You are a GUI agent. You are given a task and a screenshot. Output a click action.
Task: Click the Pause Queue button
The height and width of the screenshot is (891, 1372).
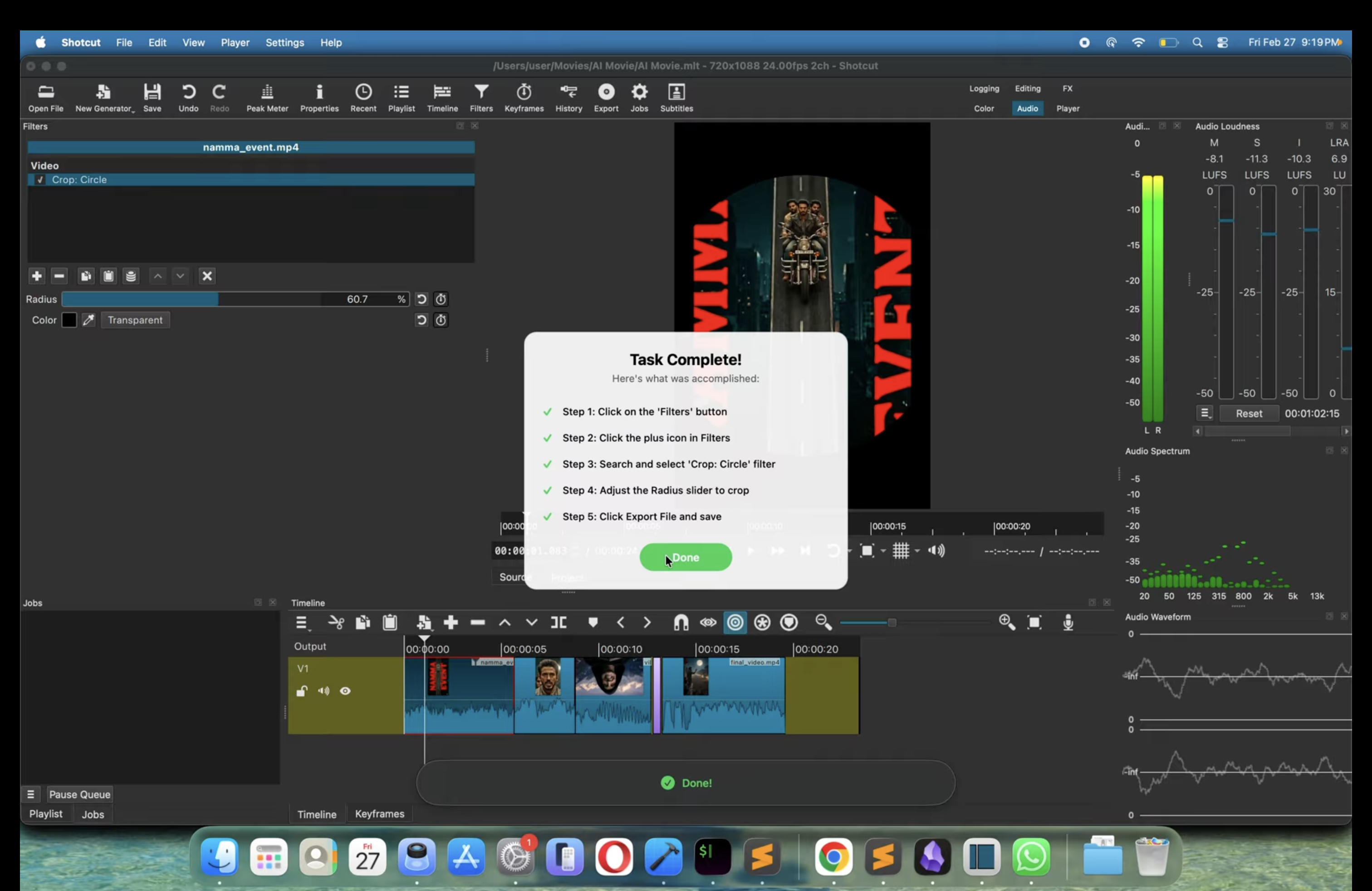tap(79, 794)
